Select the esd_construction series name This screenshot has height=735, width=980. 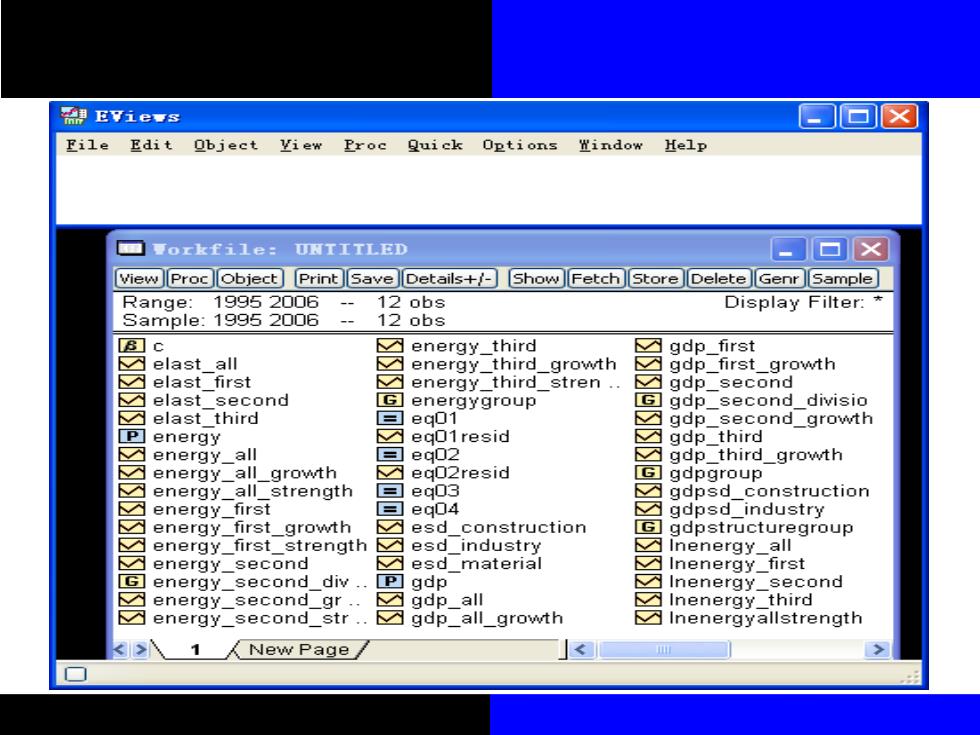[499, 528]
